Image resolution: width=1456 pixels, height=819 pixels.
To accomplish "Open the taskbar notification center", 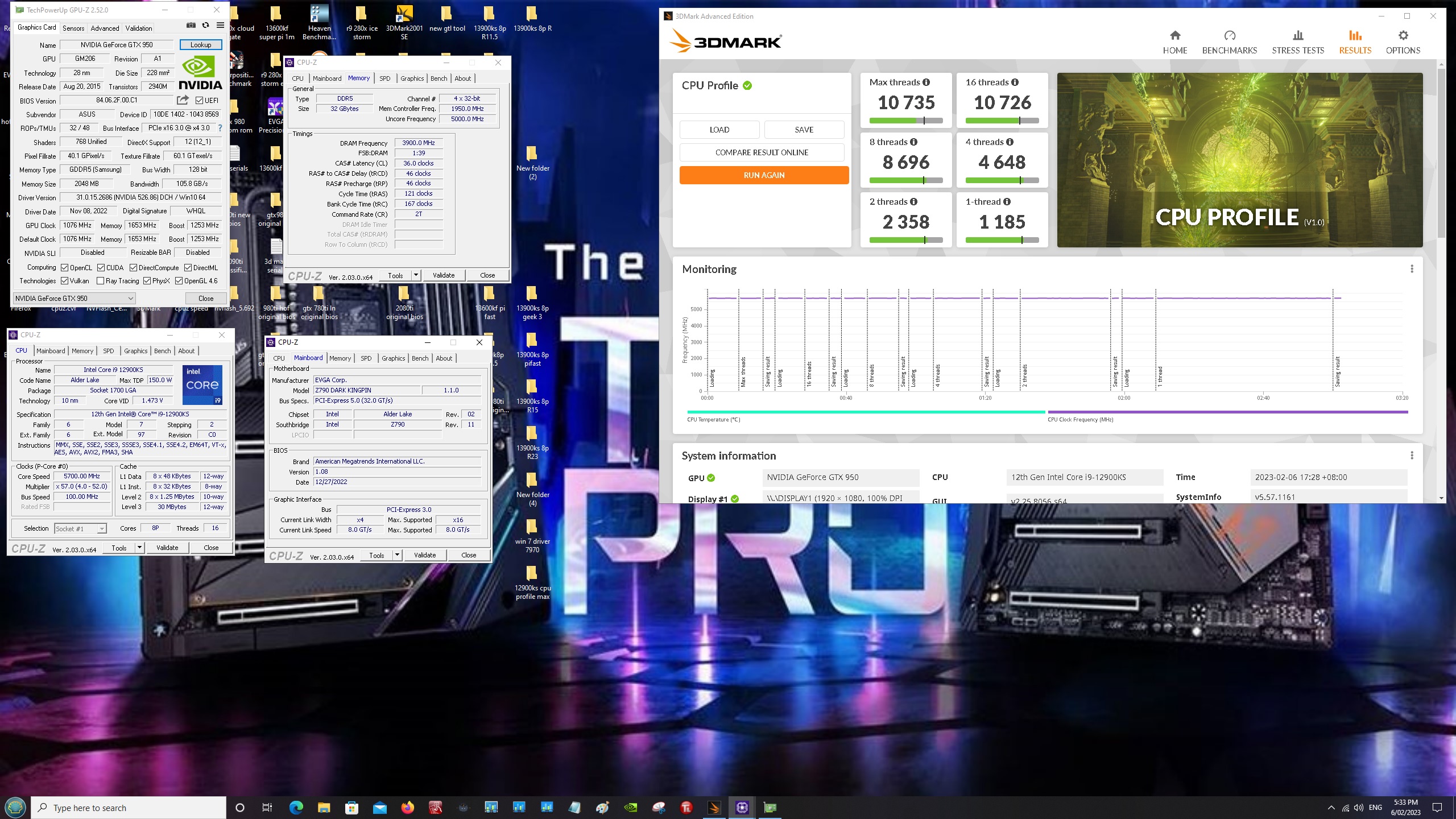I will [x=1437, y=808].
